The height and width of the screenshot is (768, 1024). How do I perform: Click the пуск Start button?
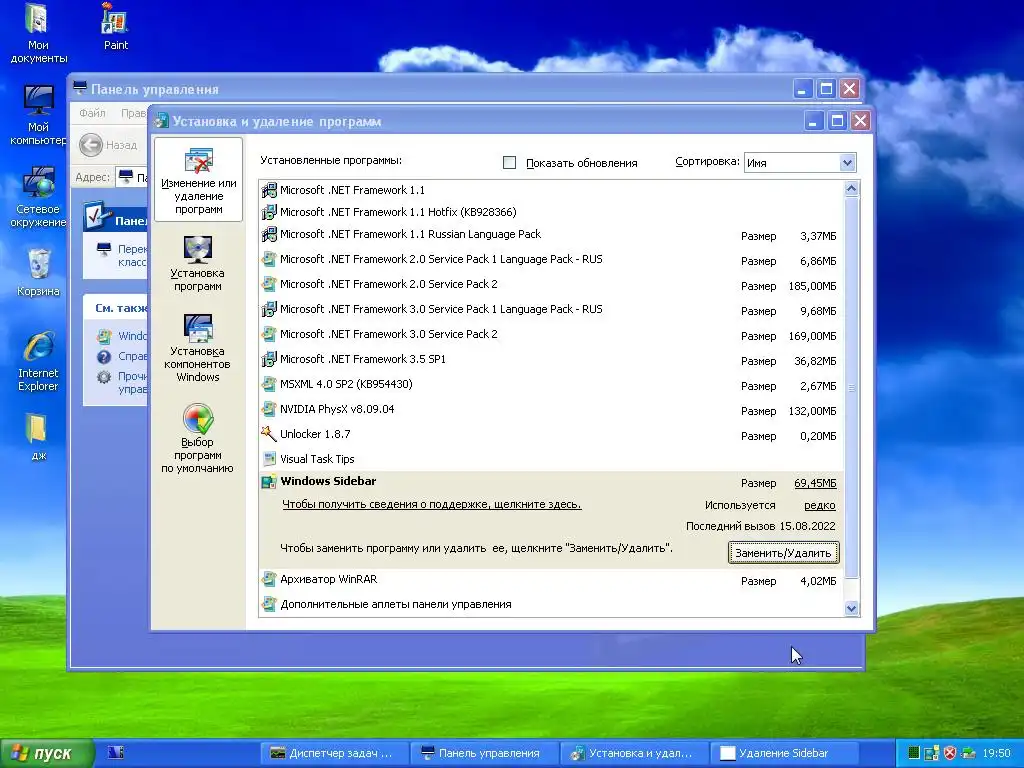click(x=46, y=753)
